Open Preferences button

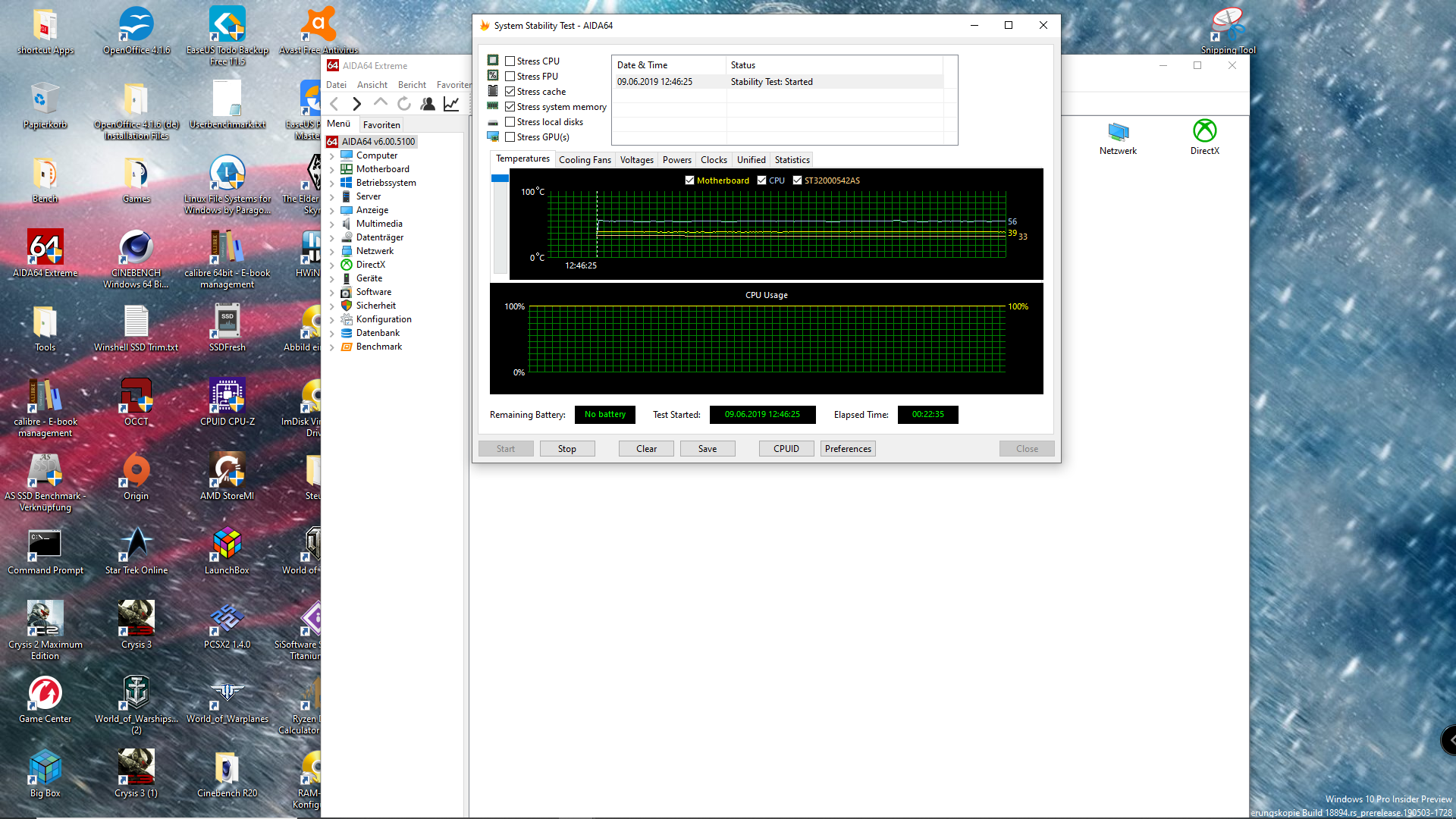848,449
